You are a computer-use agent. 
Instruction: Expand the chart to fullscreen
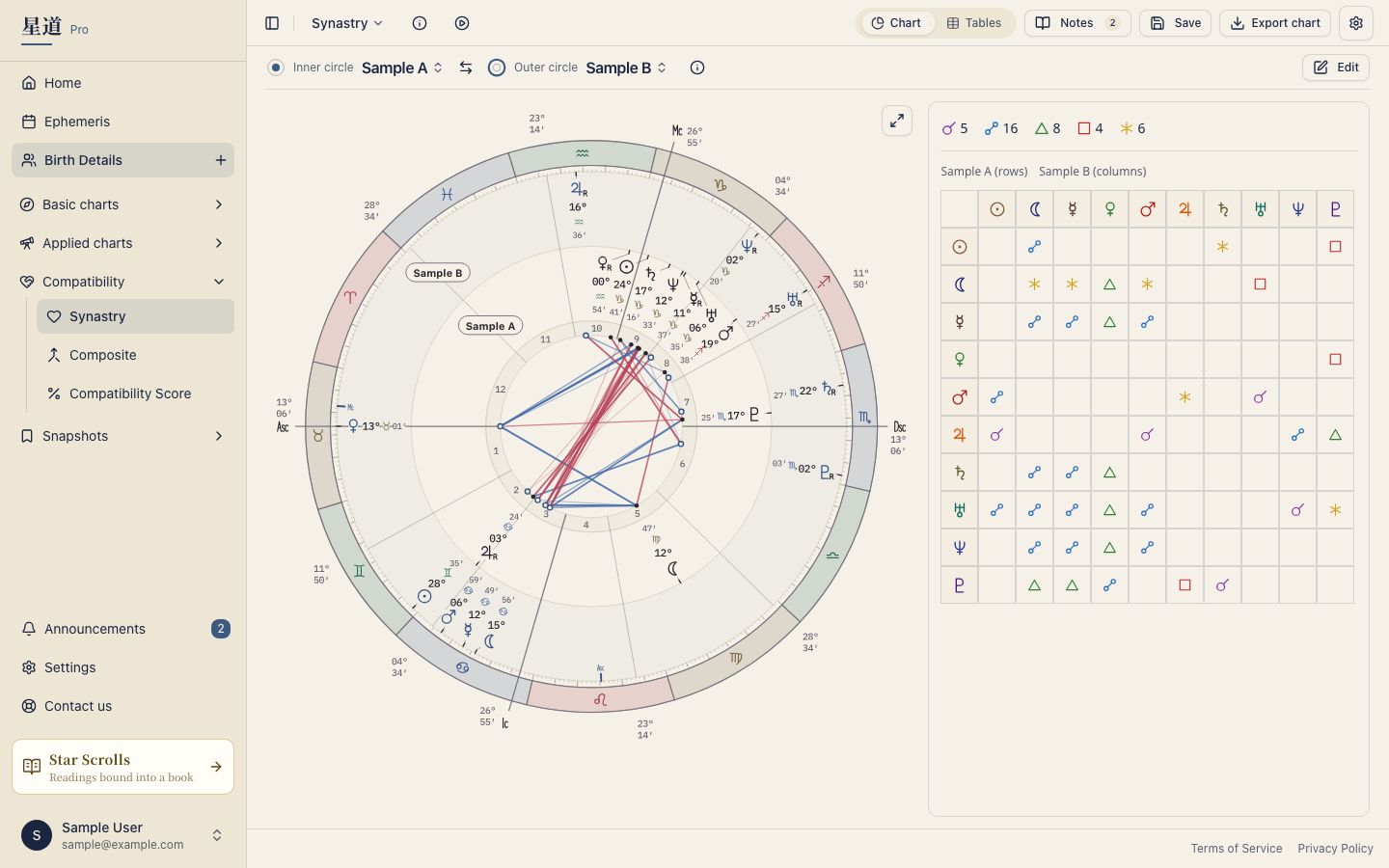897,121
